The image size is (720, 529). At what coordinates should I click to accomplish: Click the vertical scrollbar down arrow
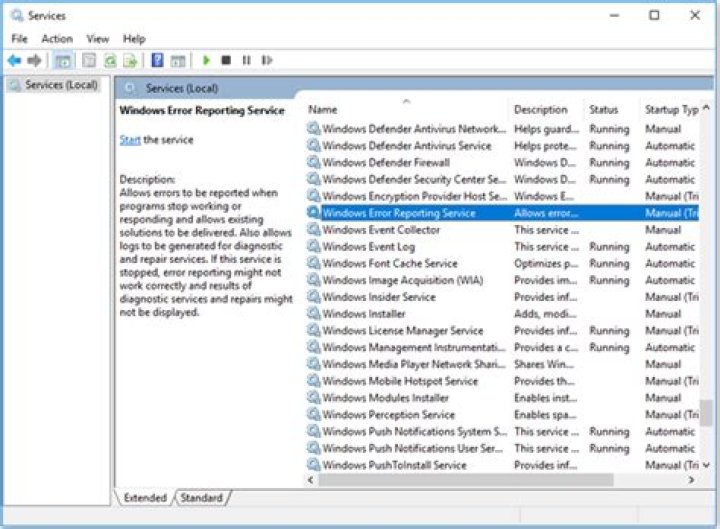pyautogui.click(x=706, y=465)
